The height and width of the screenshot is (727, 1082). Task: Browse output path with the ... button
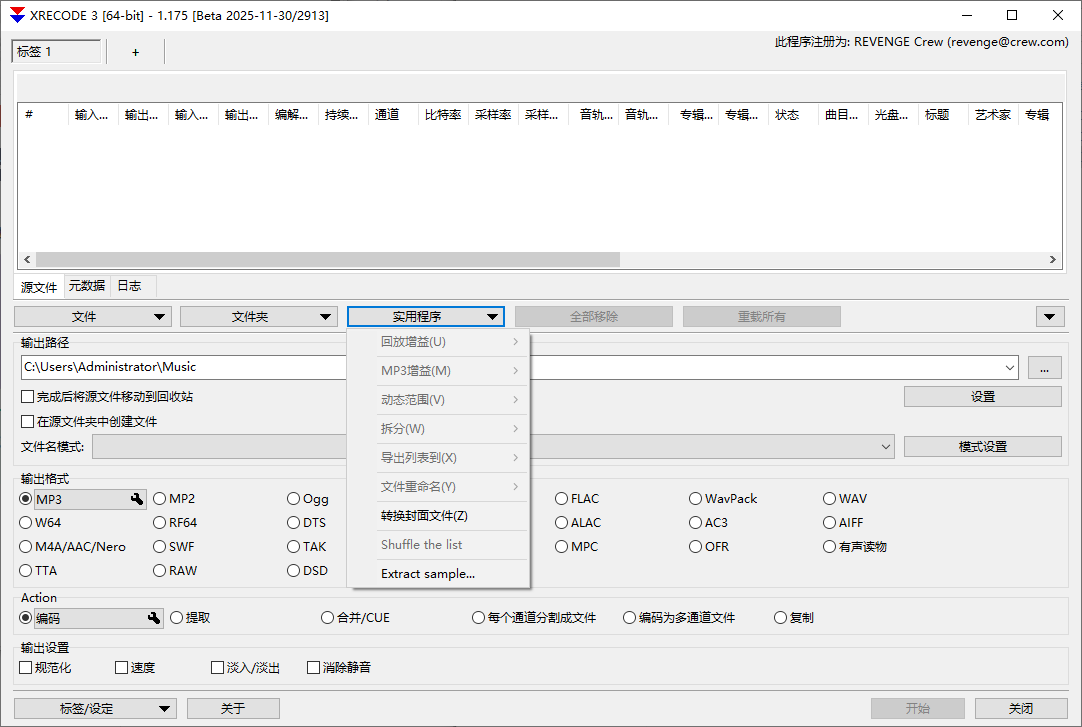1044,367
